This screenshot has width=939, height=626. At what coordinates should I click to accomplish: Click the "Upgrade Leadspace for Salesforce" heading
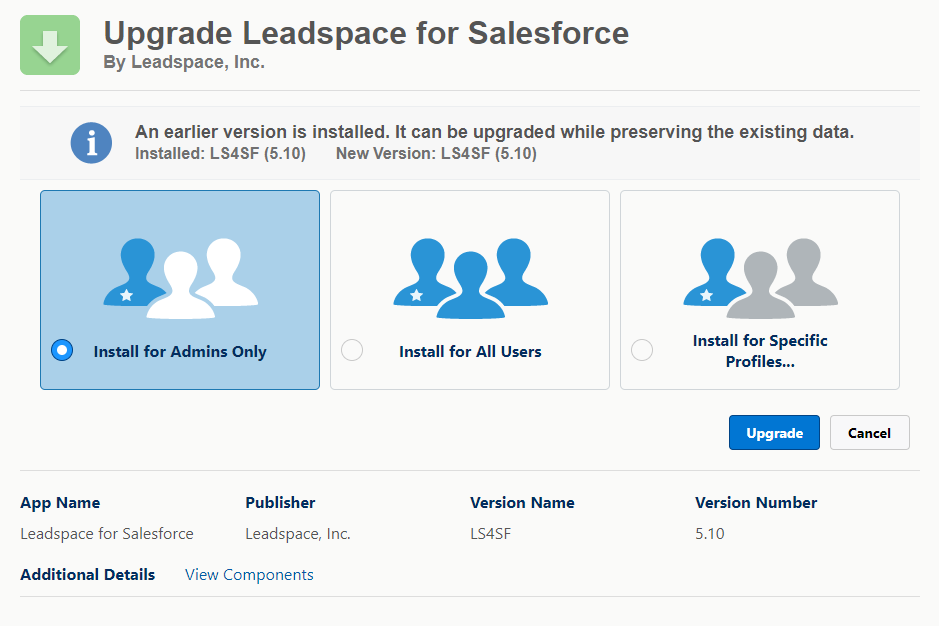point(366,33)
